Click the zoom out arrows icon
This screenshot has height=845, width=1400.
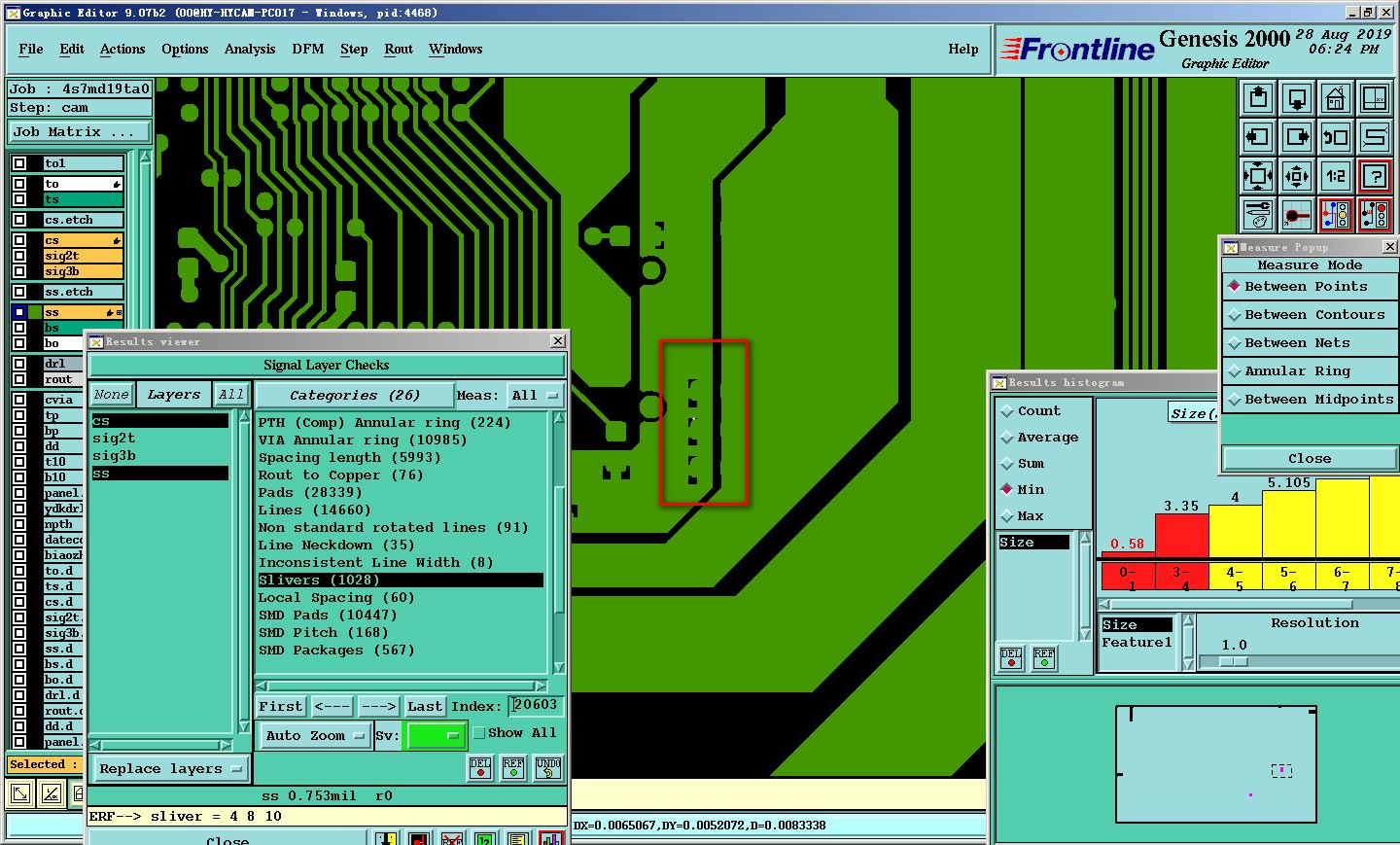click(x=1297, y=176)
